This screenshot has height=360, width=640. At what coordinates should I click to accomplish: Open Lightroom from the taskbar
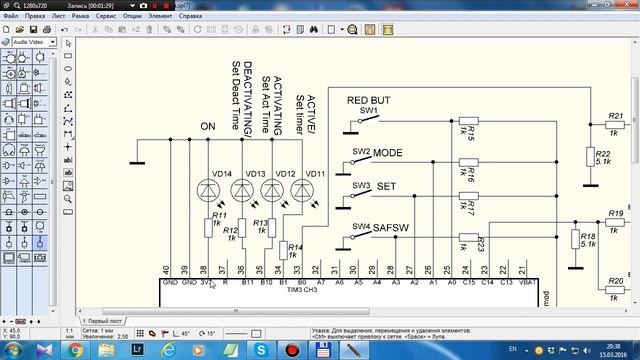tap(137, 350)
